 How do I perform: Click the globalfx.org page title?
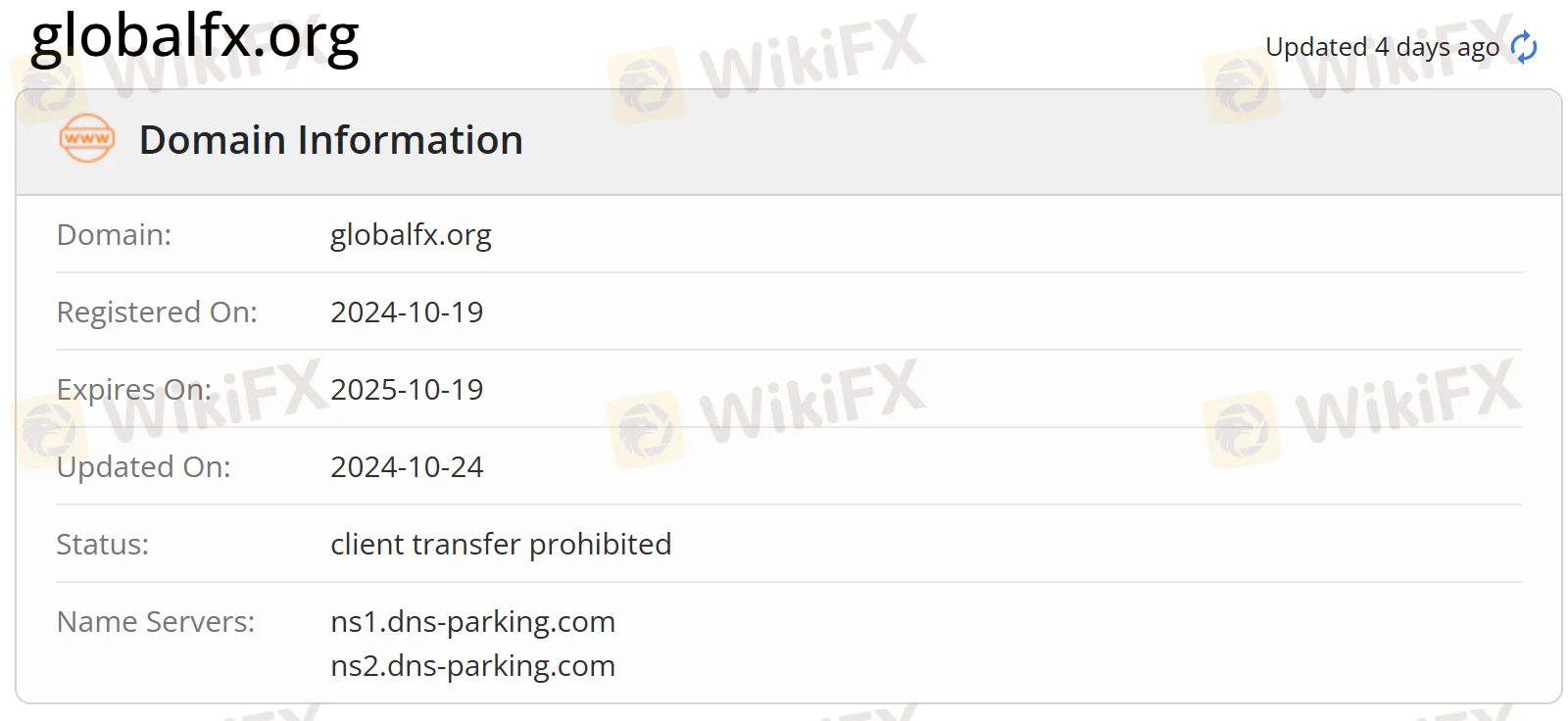coord(195,37)
